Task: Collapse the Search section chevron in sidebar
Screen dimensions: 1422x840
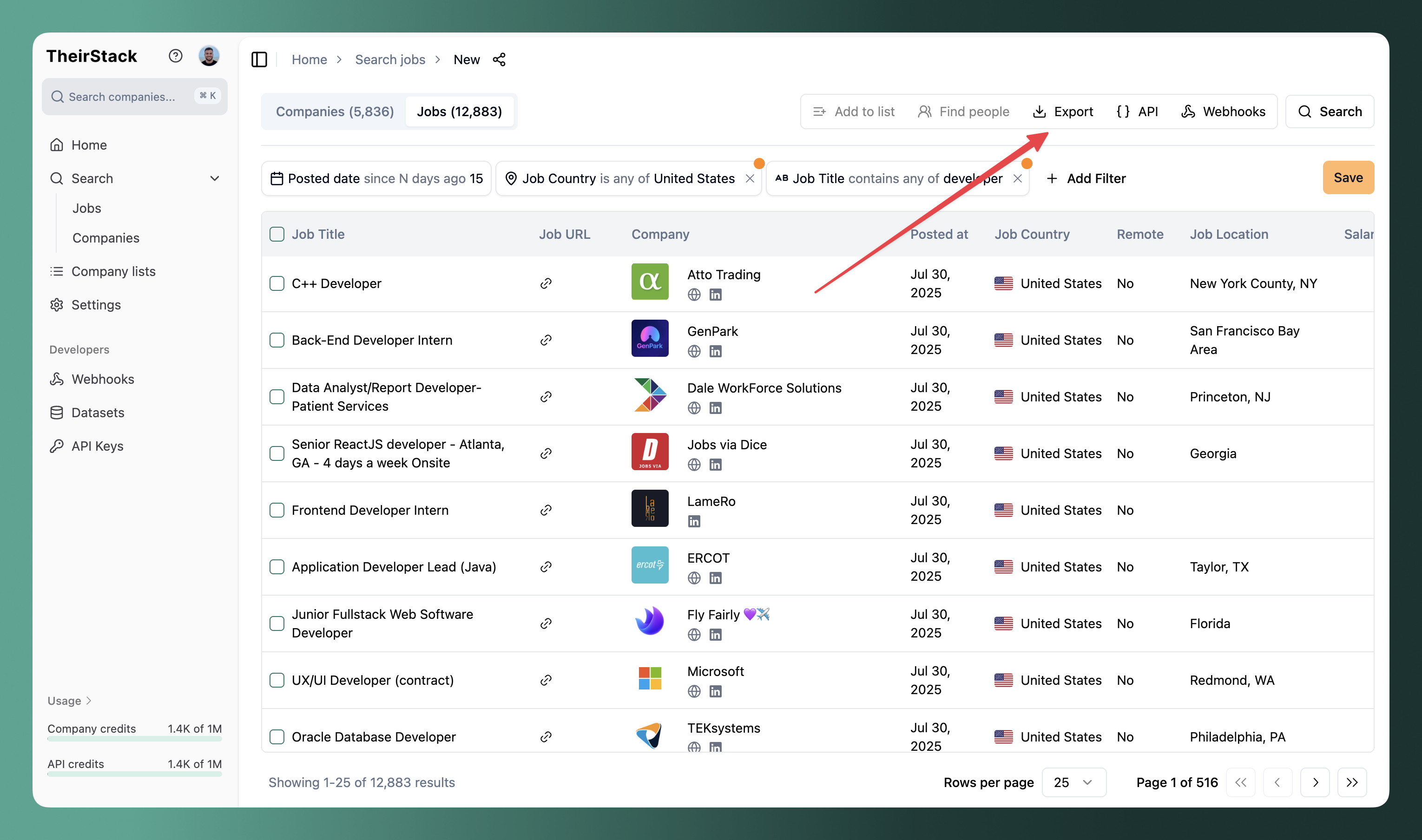Action: coord(215,178)
